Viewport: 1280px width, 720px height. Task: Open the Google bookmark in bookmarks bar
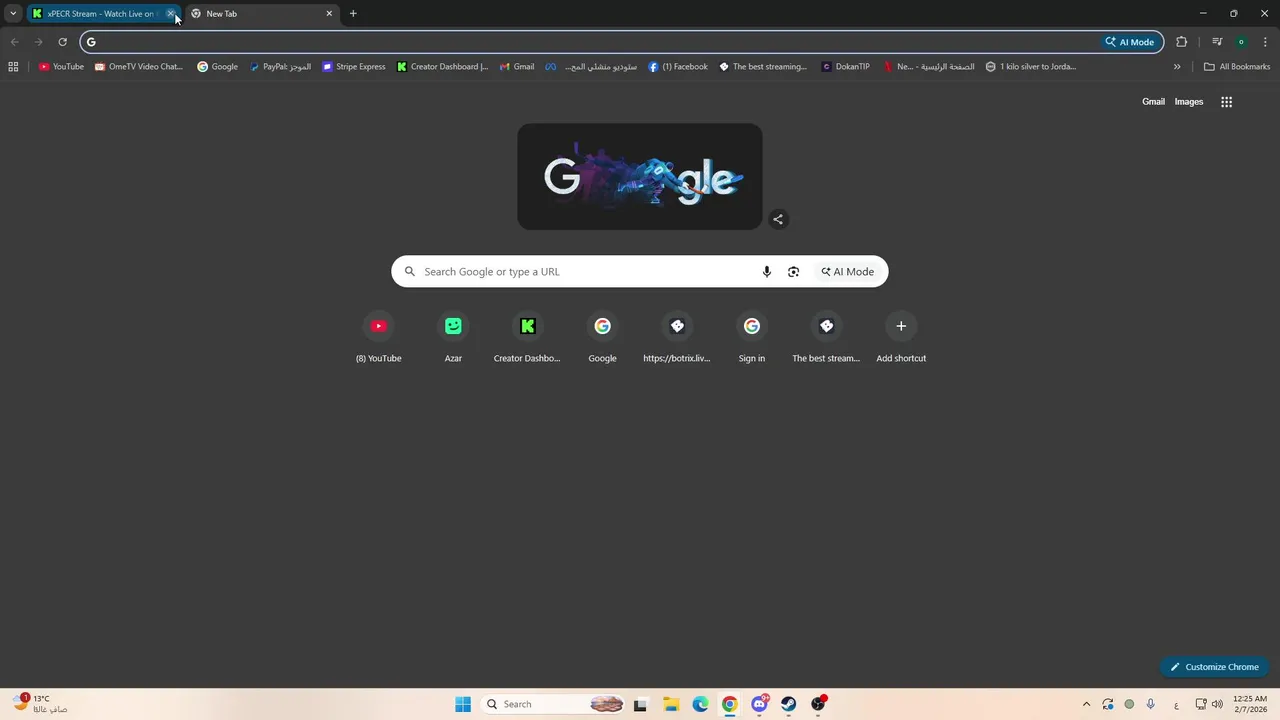(217, 67)
